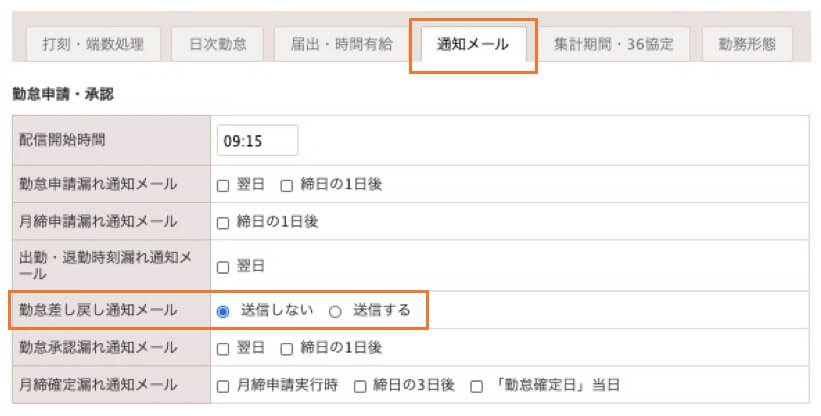Select the 通知メール tab

coord(473,44)
